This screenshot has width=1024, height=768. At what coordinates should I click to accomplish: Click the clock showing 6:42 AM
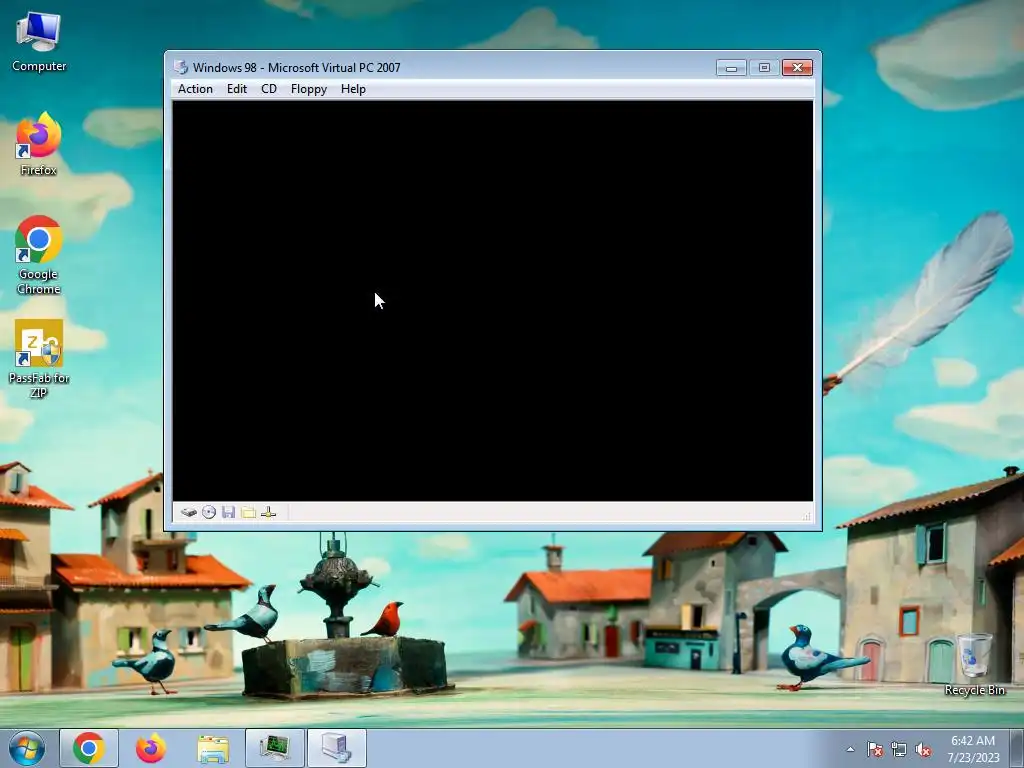point(973,749)
